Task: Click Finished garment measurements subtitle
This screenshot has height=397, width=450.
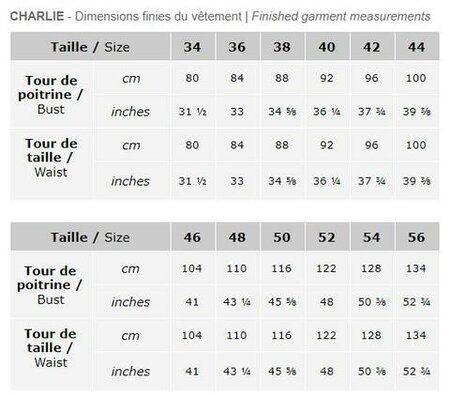Action: pos(341,16)
